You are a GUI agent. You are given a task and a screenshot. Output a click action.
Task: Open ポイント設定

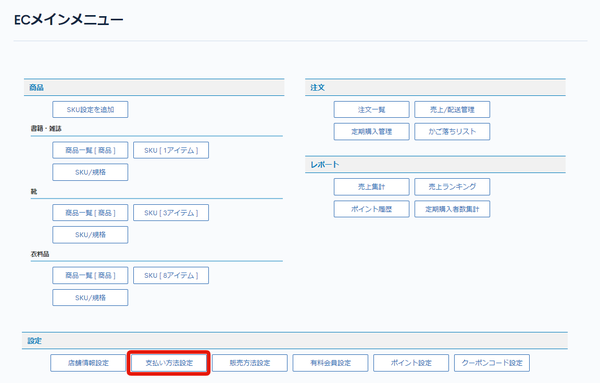click(411, 363)
